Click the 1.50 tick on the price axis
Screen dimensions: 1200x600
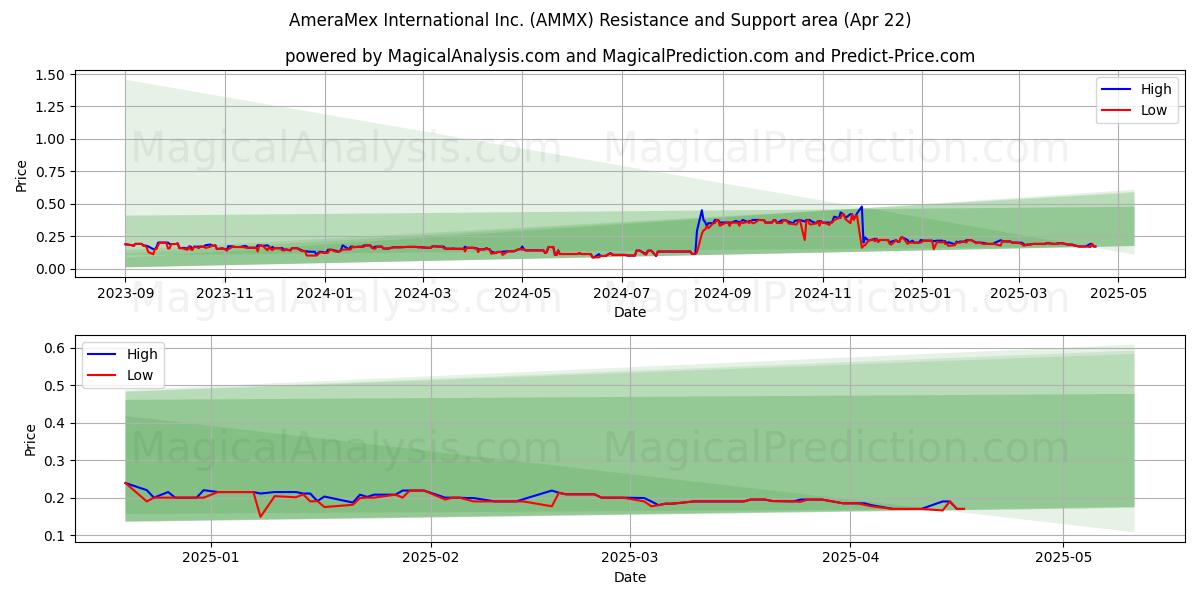tap(50, 75)
